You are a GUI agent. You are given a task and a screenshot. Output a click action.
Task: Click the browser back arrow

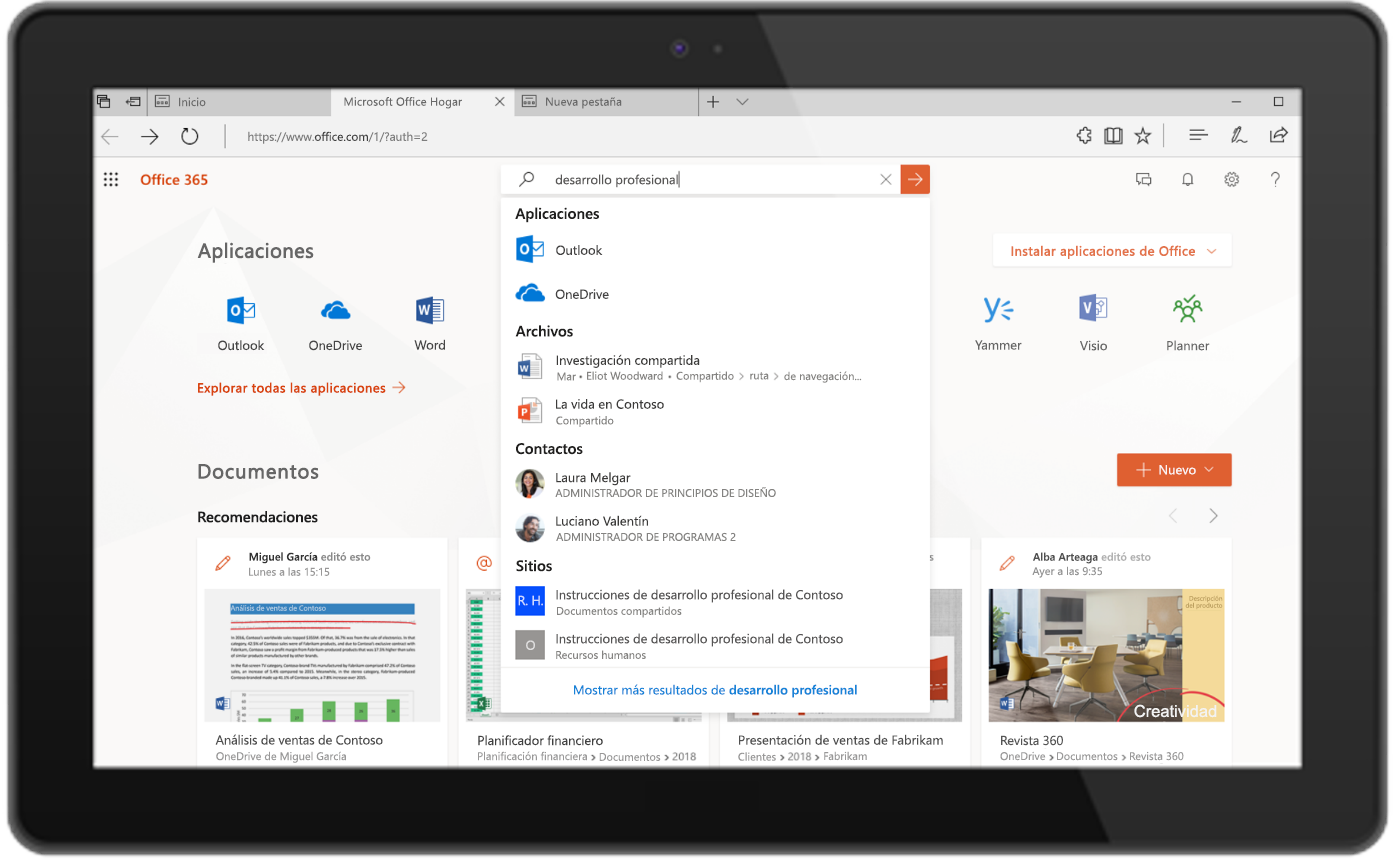(x=110, y=136)
